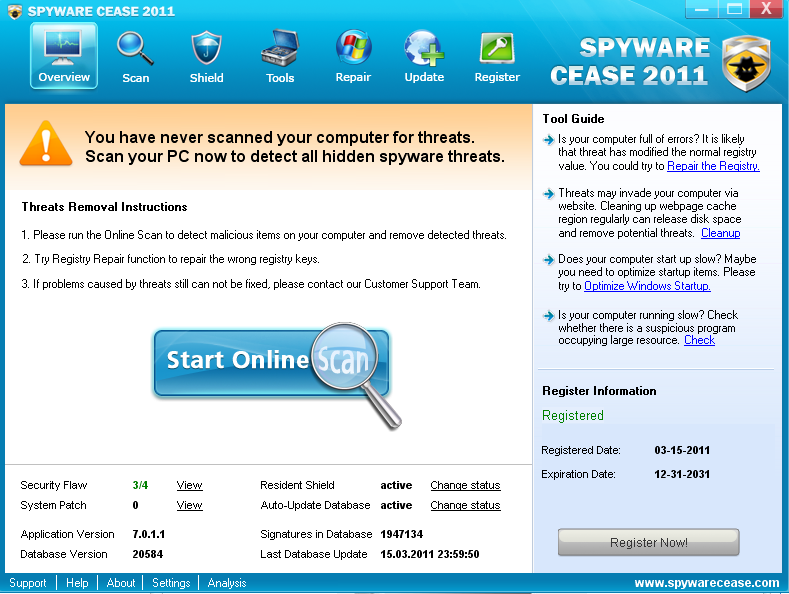789x594 pixels.
Task: Open the Settings menu in footer
Action: 171,583
